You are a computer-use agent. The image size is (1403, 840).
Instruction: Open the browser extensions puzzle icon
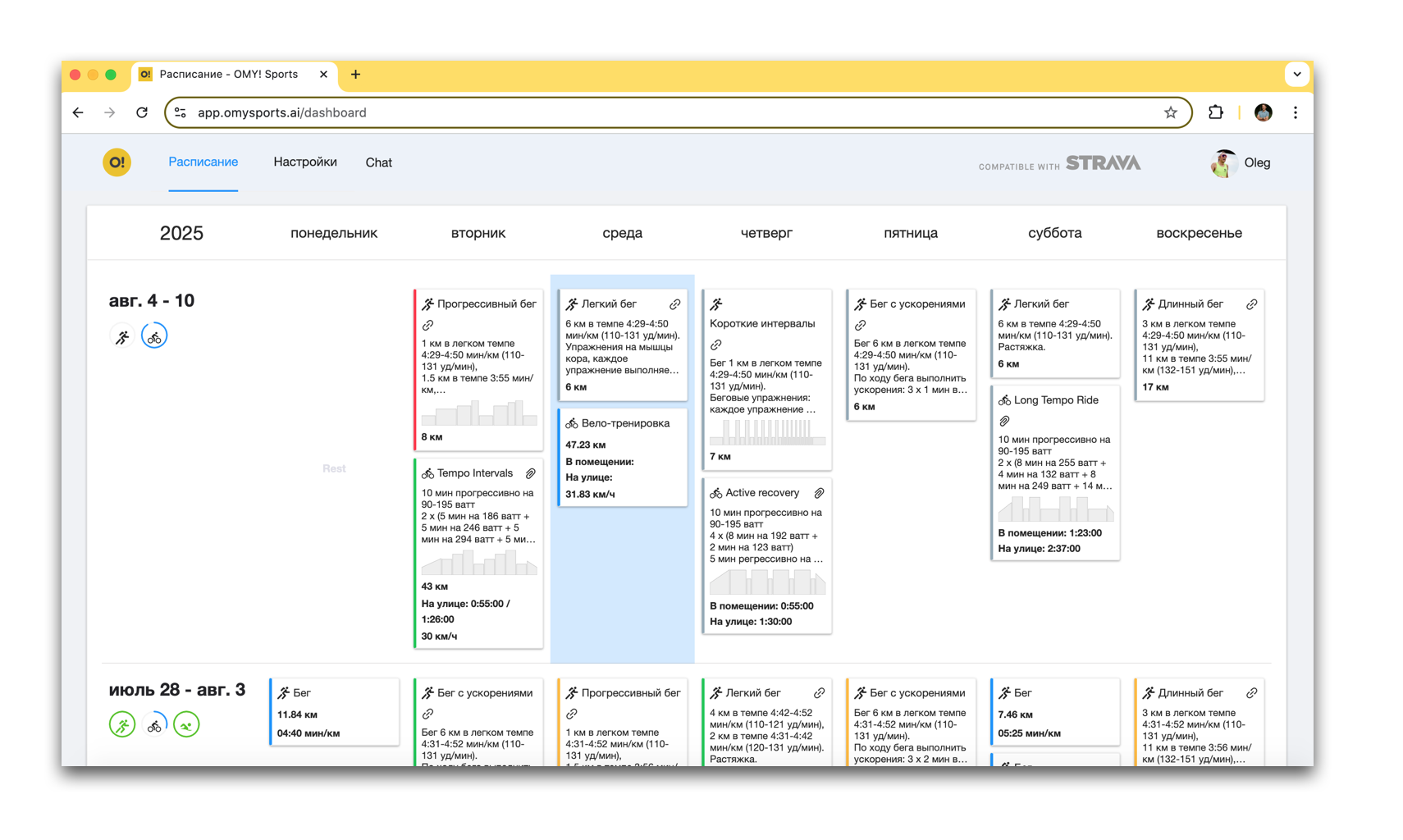tap(1215, 112)
